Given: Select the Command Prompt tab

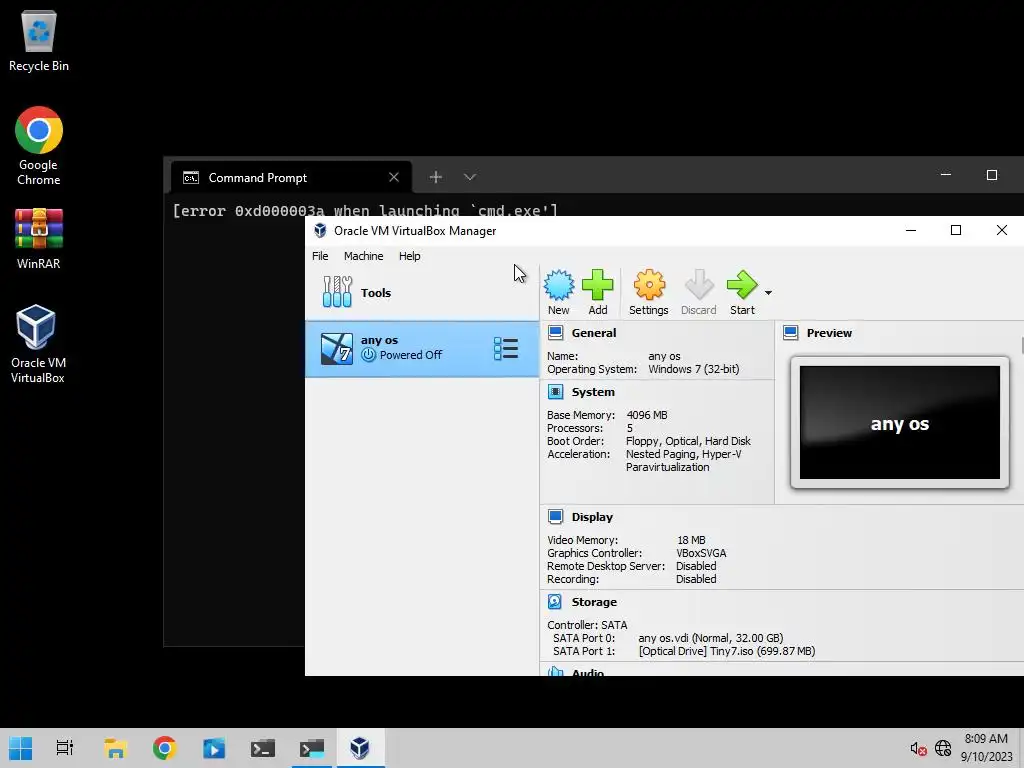Looking at the screenshot, I should coord(291,177).
